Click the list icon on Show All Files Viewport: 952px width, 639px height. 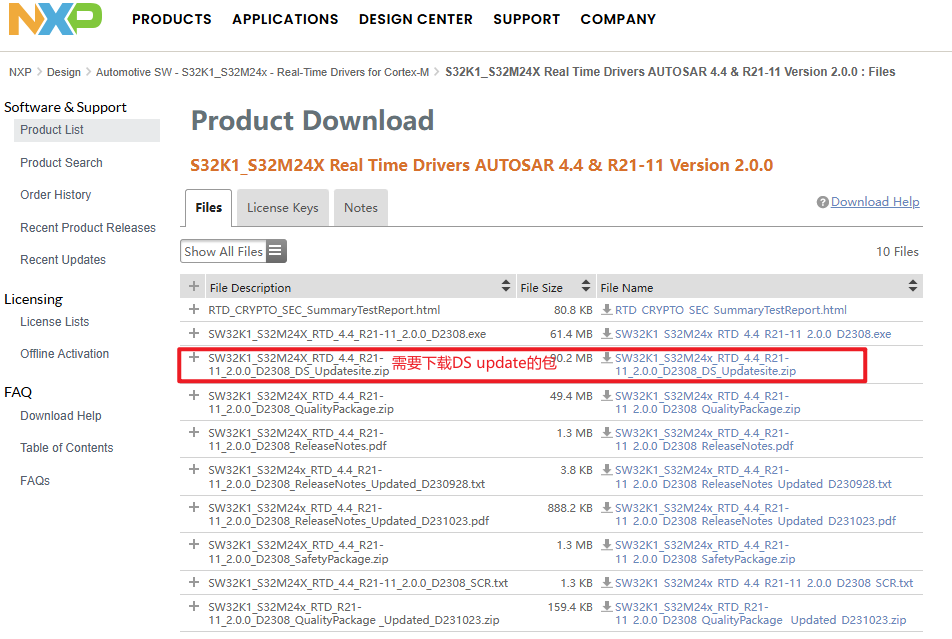(275, 251)
